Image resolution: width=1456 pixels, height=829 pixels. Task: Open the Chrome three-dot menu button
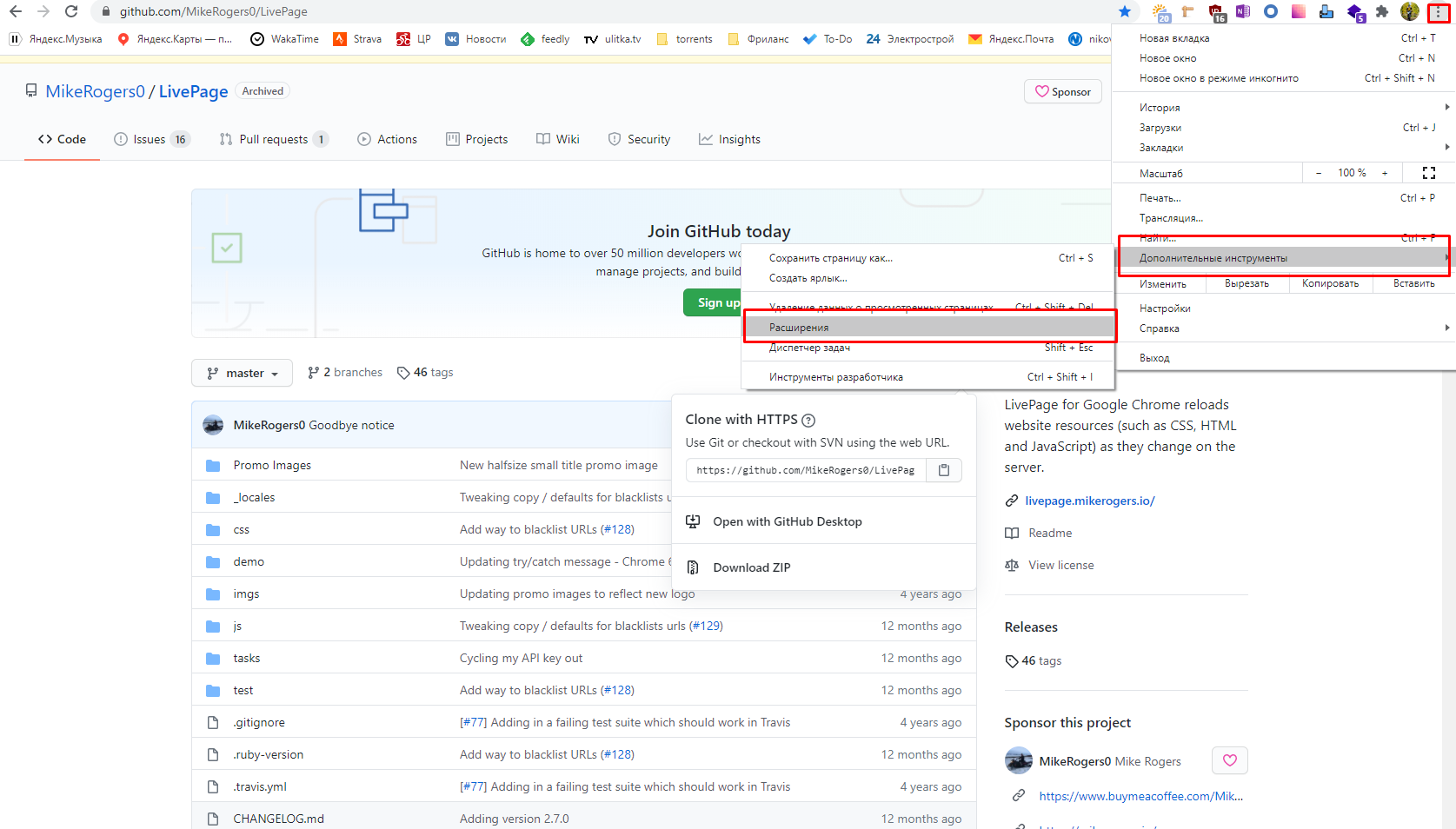1439,11
